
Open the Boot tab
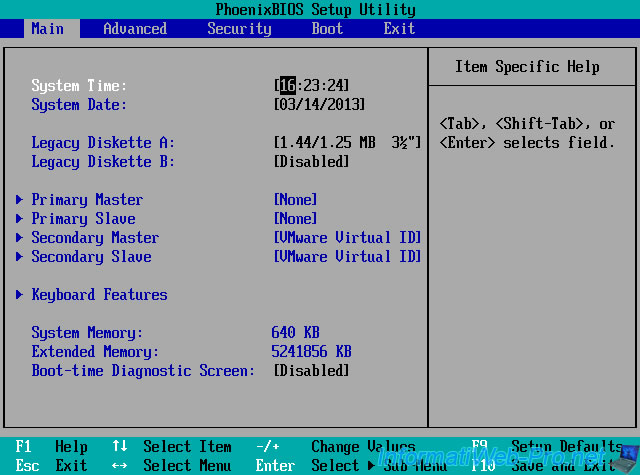point(327,29)
